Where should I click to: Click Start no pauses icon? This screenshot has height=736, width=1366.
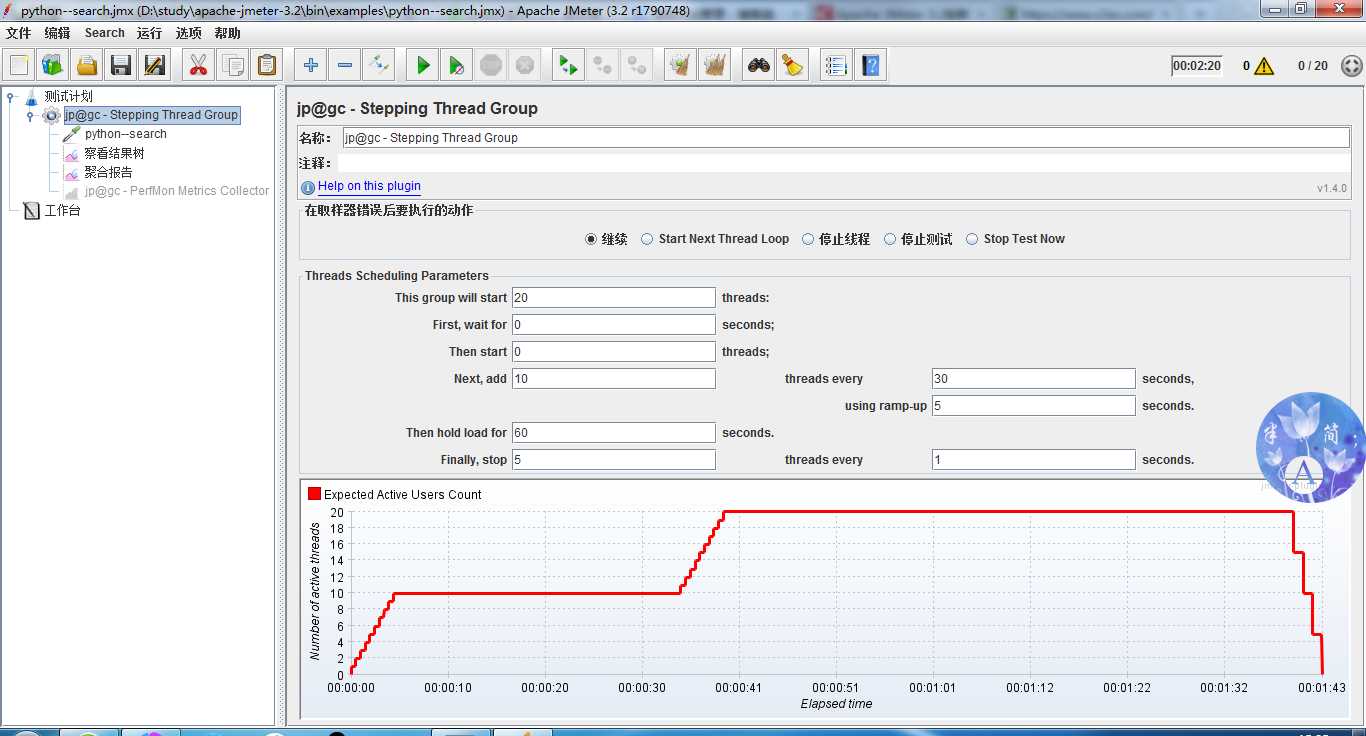point(457,66)
